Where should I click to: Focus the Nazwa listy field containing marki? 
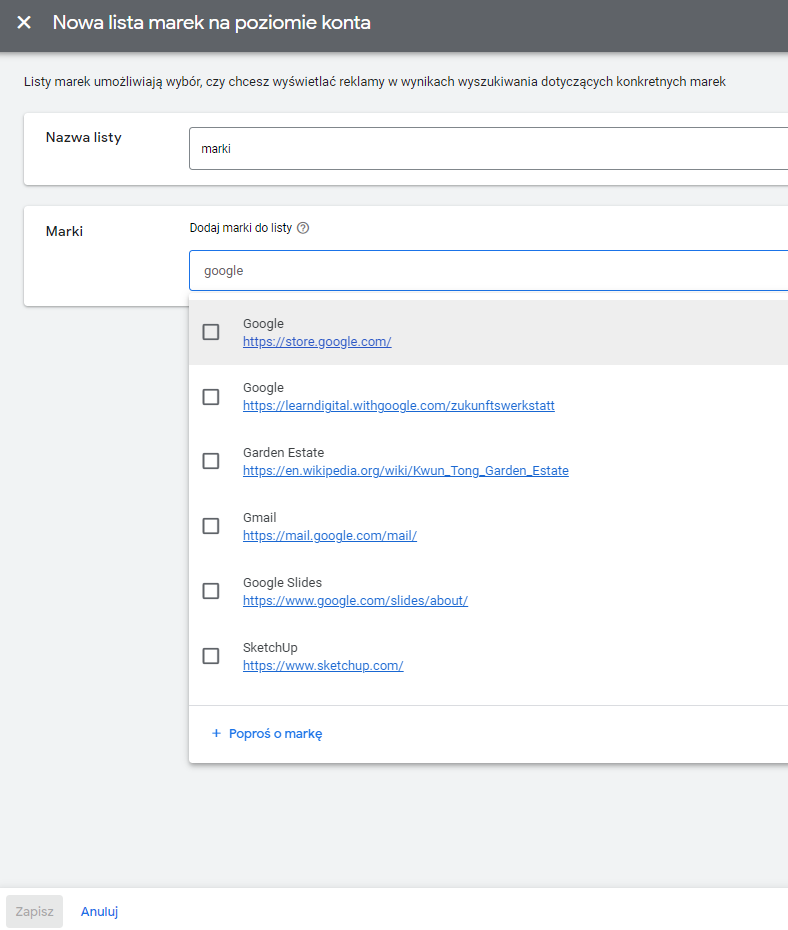point(489,148)
